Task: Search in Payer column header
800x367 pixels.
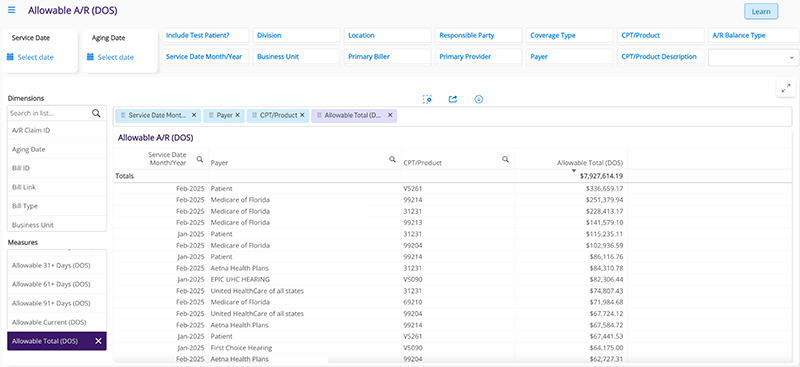Action: tap(392, 159)
